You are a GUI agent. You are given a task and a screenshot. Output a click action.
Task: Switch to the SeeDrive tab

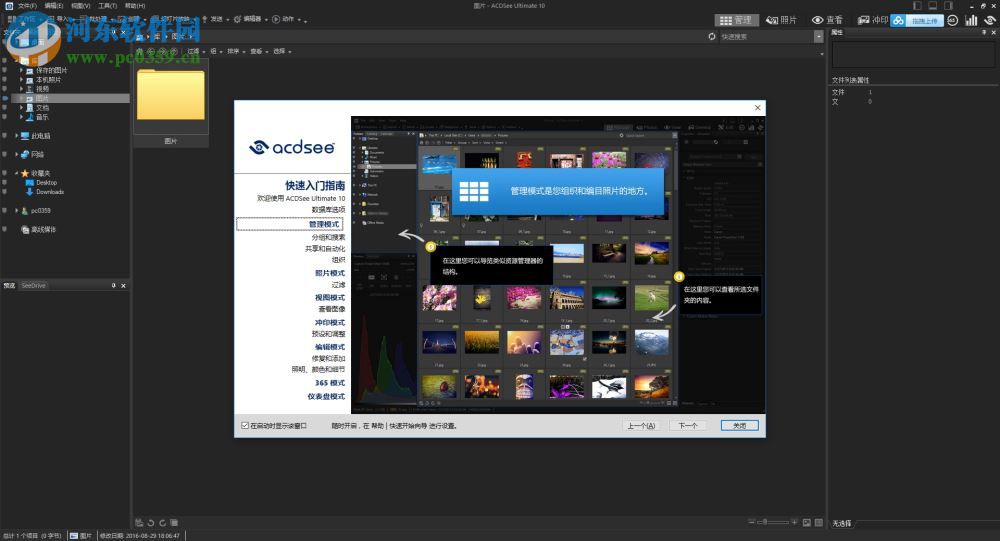tap(33, 286)
